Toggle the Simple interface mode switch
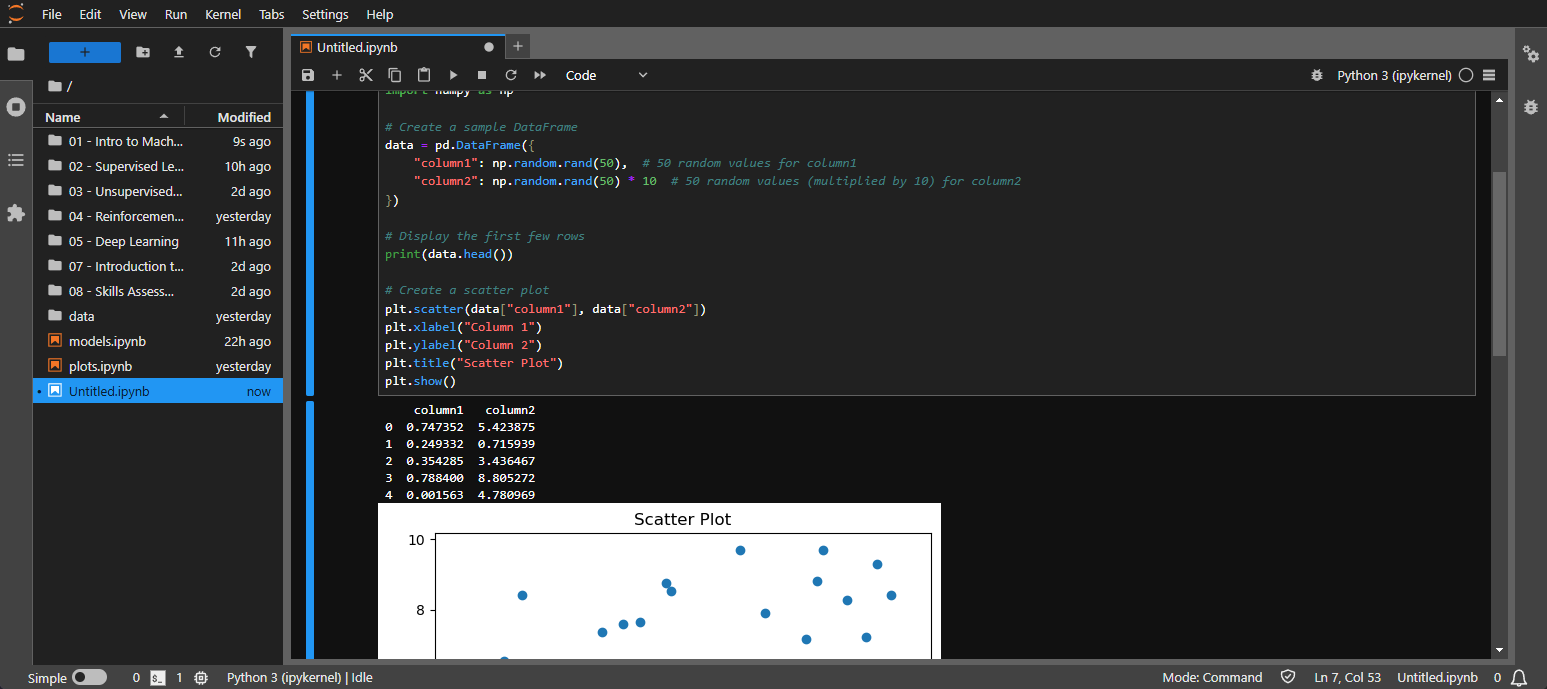Viewport: 1547px width, 689px height. 90,677
